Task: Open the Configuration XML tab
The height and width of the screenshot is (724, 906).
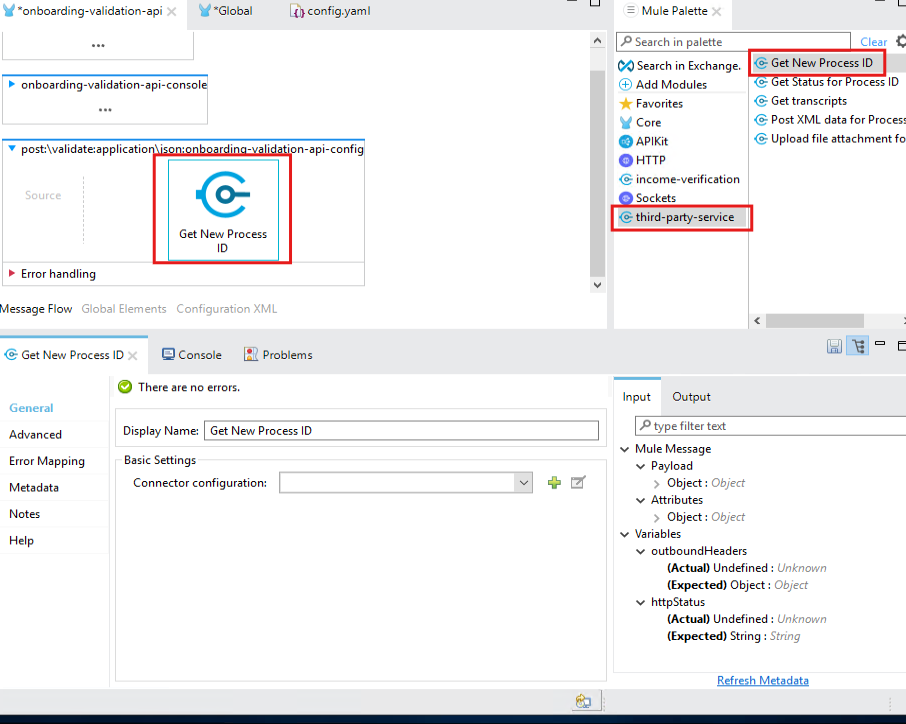Action: click(x=226, y=309)
